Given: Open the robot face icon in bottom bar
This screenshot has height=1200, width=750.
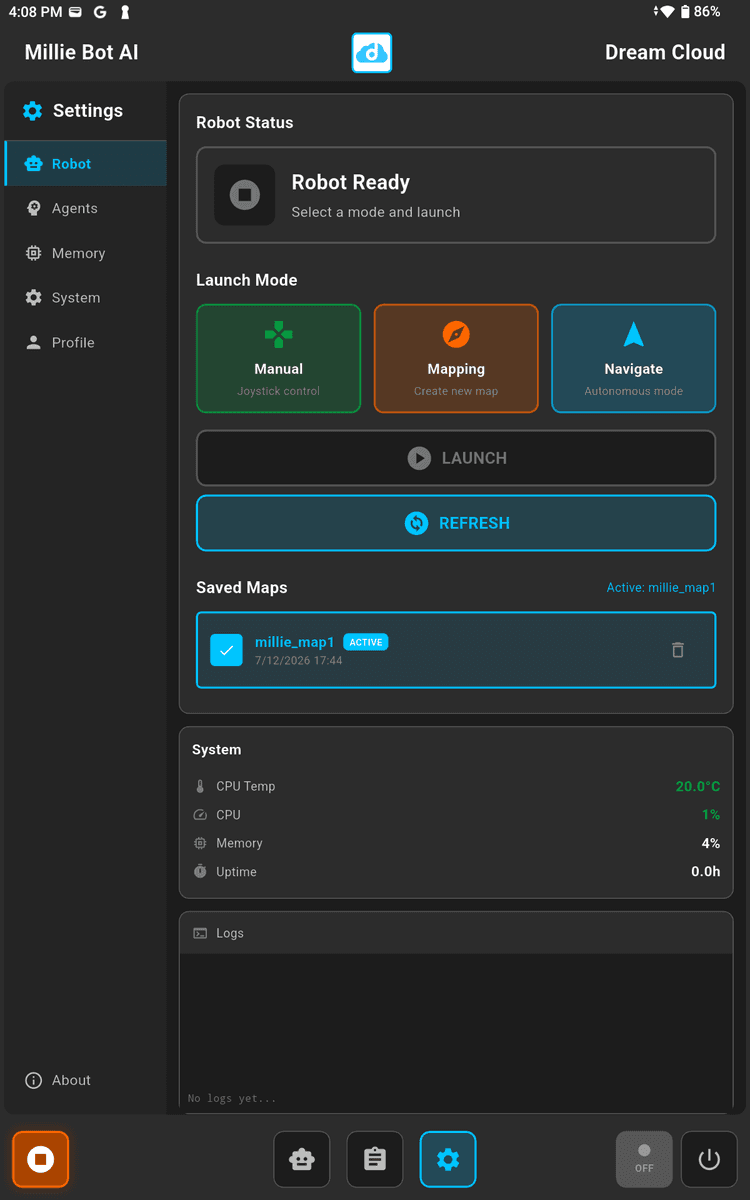Looking at the screenshot, I should [x=302, y=1159].
